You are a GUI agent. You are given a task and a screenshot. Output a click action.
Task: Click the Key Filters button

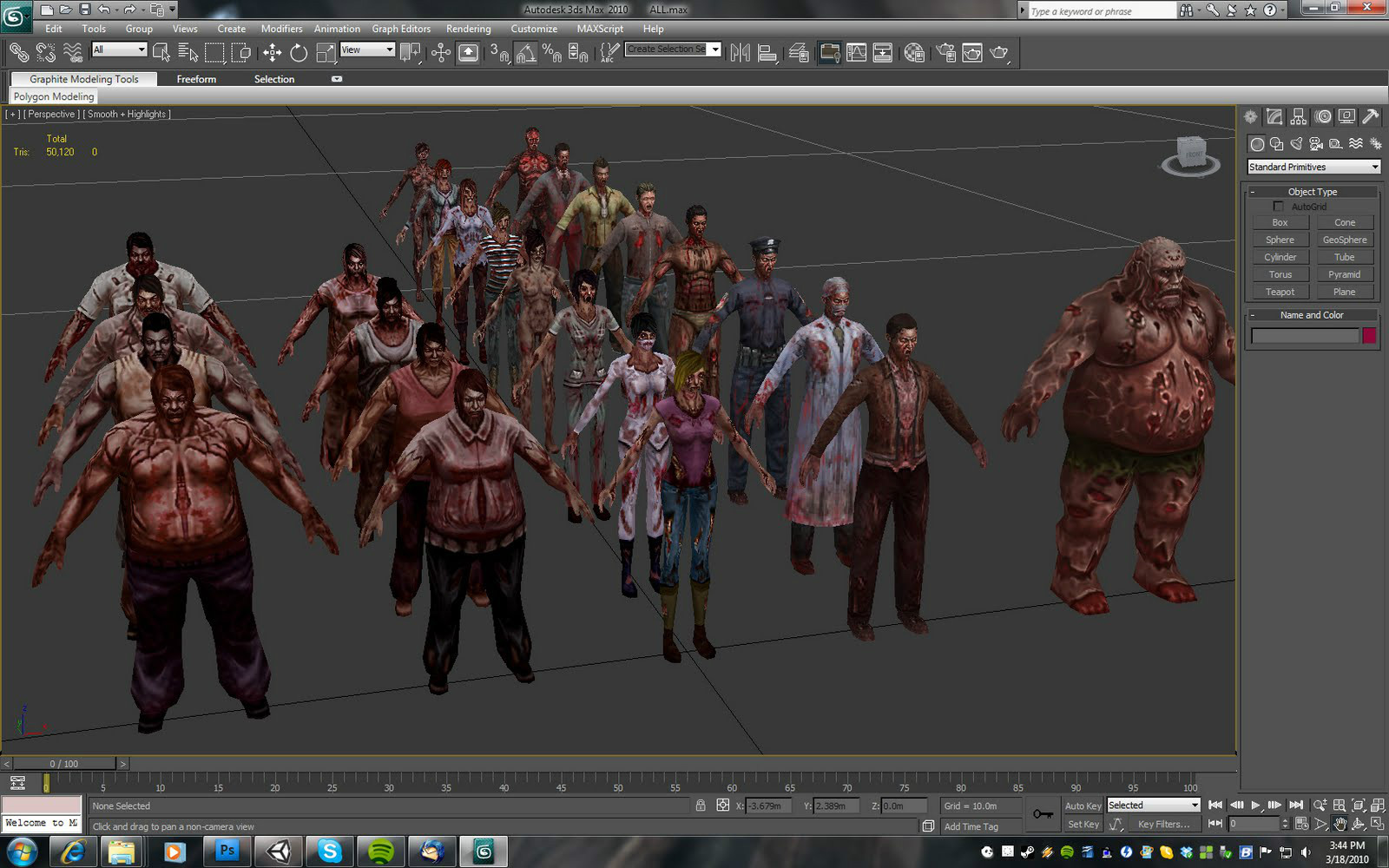pyautogui.click(x=1164, y=824)
